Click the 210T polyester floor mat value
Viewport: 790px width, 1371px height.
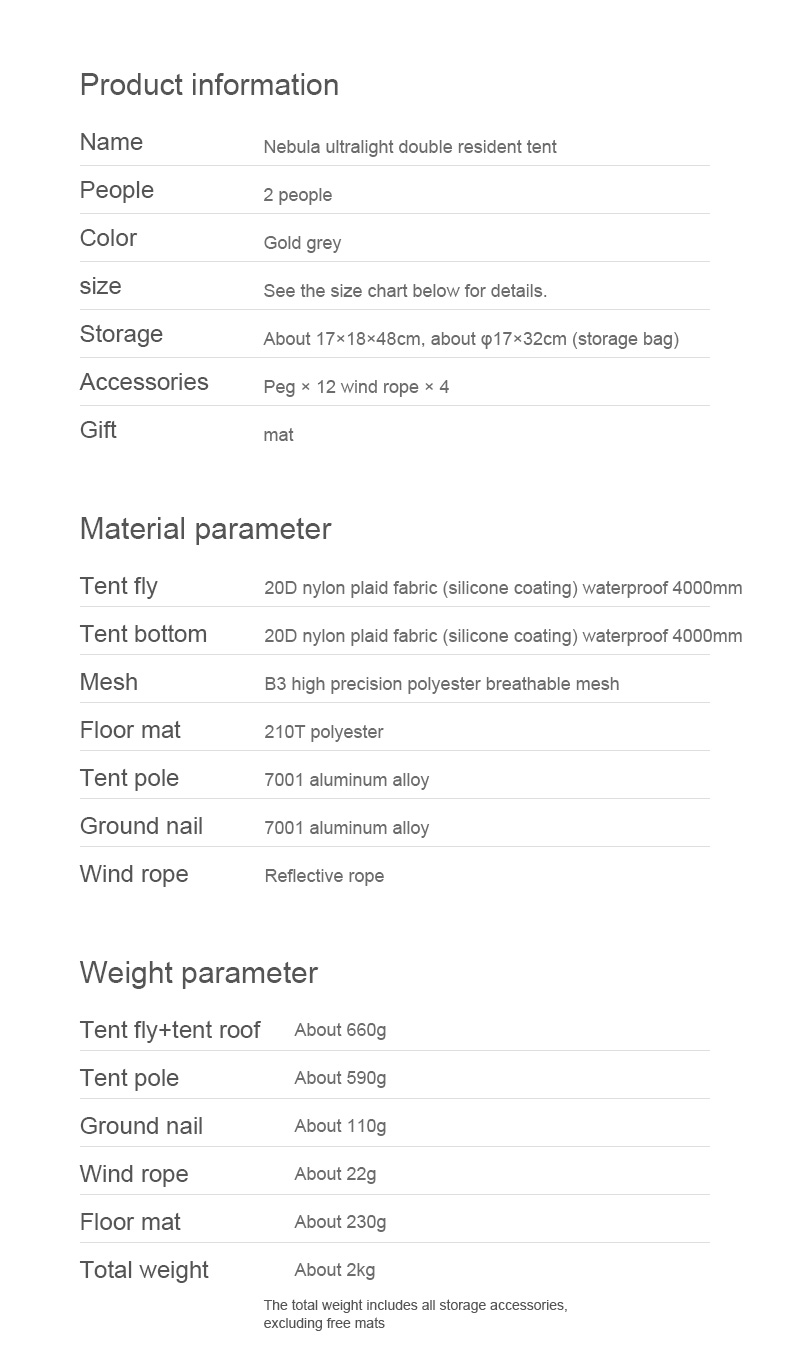323,732
